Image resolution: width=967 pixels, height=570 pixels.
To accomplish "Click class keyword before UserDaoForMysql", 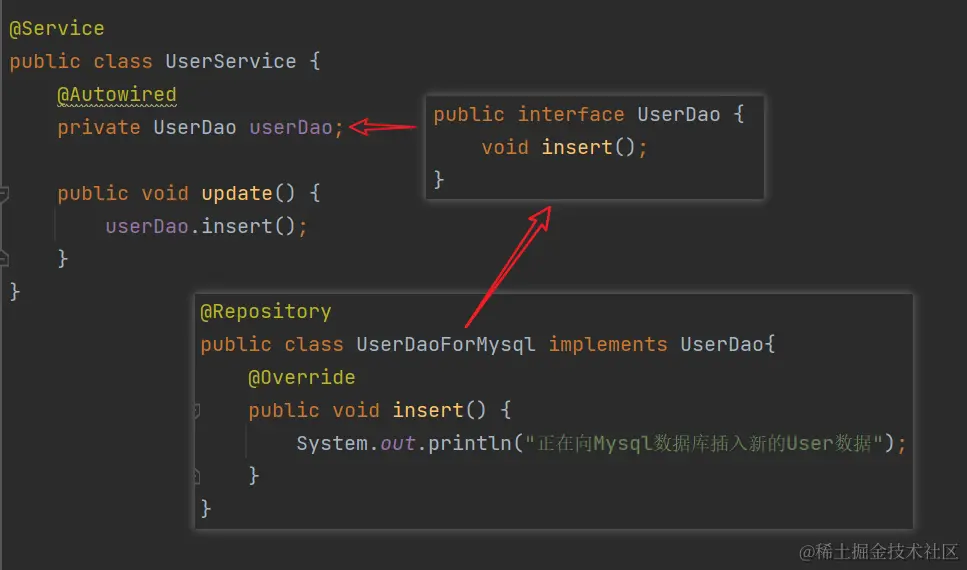I will pos(314,344).
